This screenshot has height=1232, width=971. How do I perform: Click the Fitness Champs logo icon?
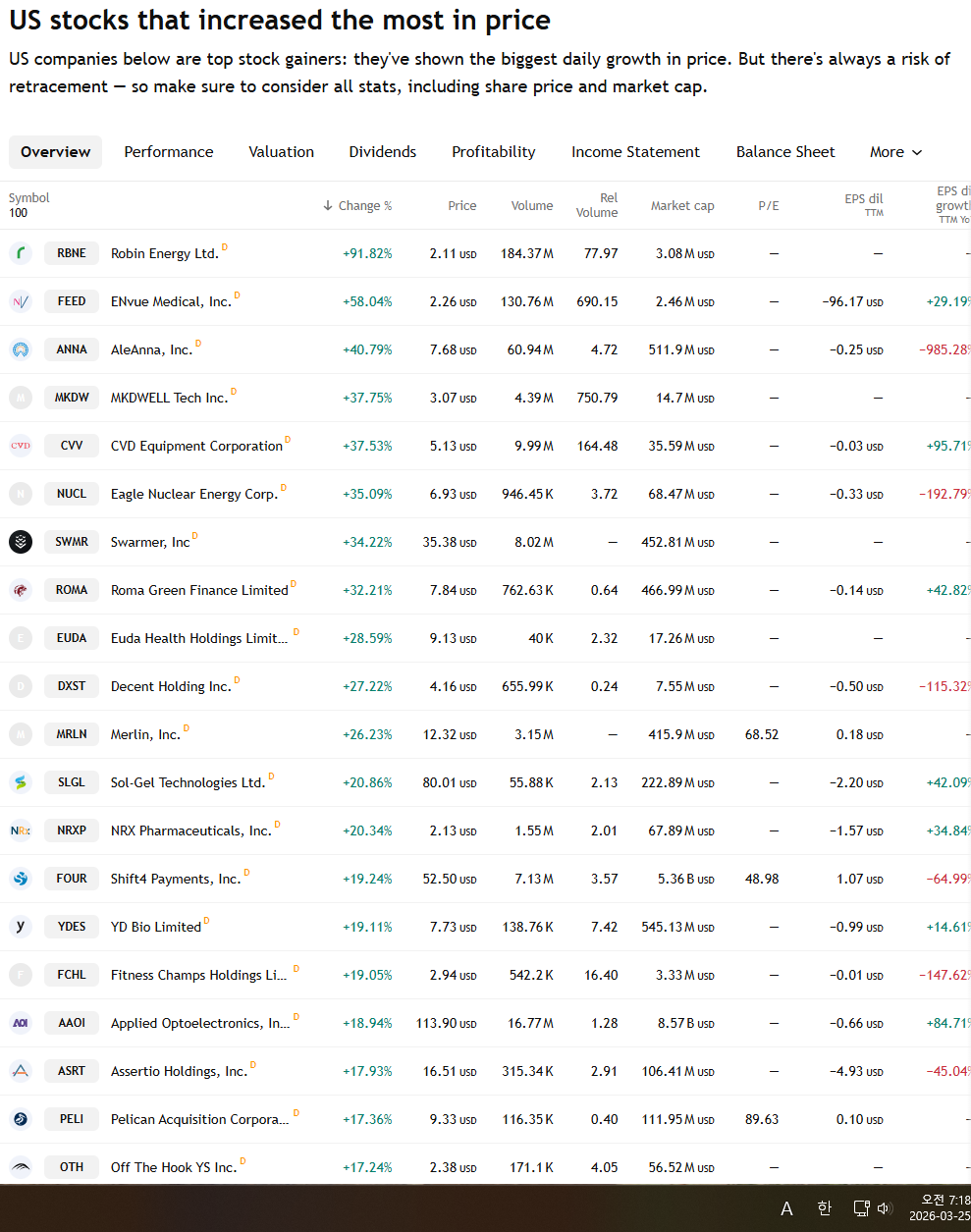click(x=21, y=975)
